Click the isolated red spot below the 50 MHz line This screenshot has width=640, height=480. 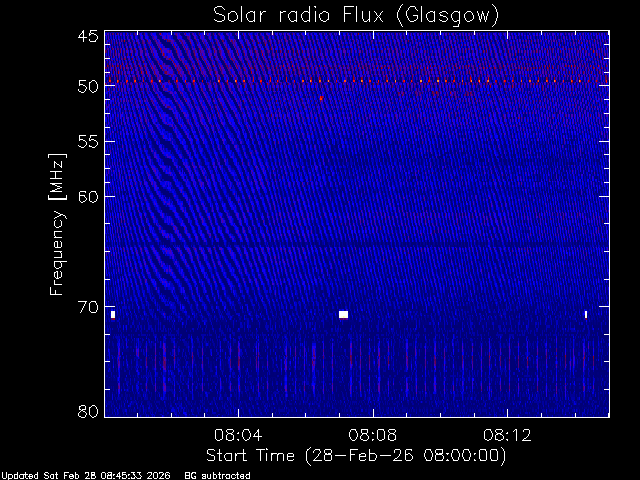click(321, 98)
